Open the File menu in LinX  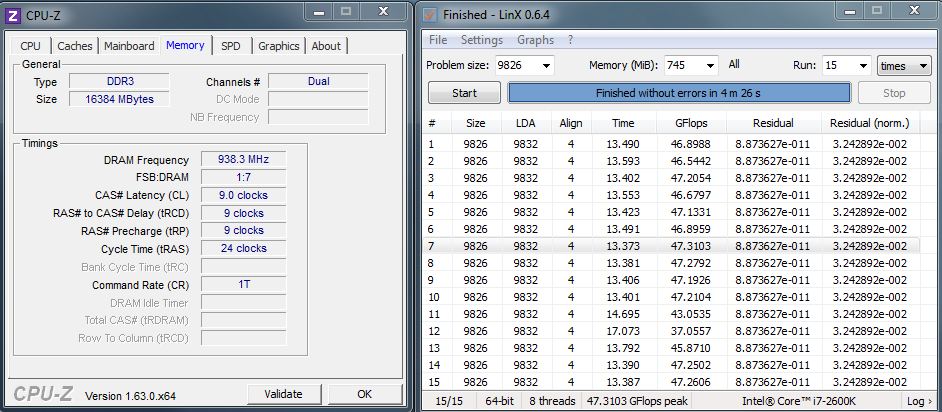[x=438, y=40]
